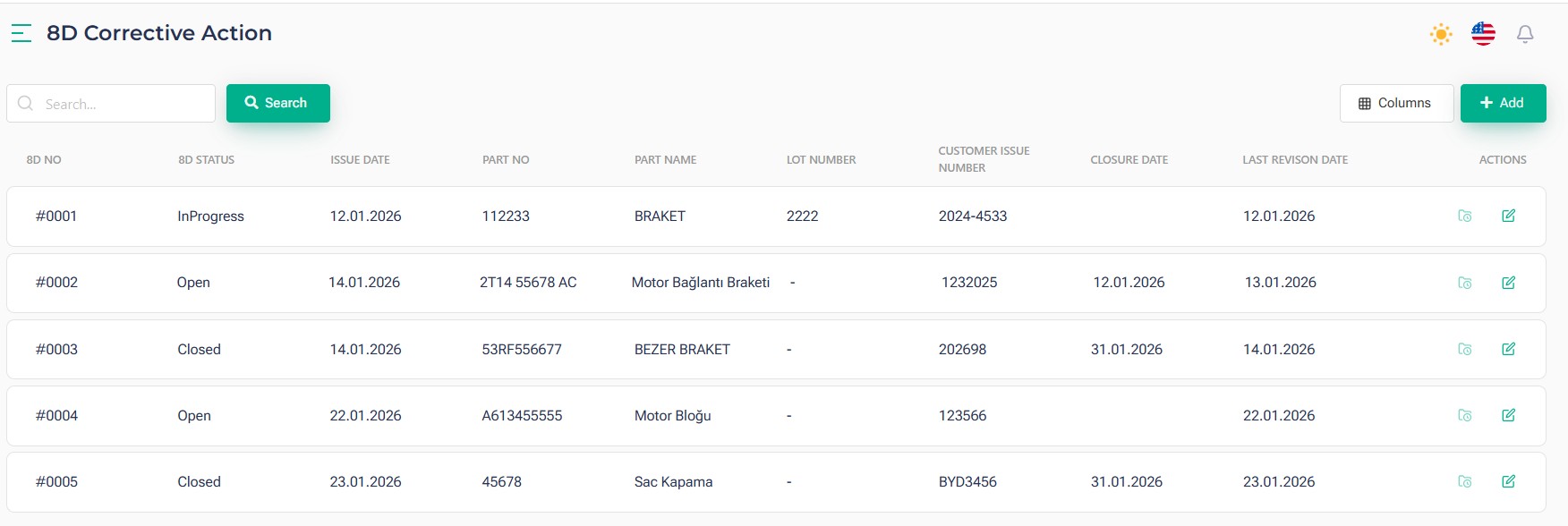Edit the #0002 Motor Bağlantı Braketi record
This screenshot has width=1568, height=526.
[x=1508, y=283]
